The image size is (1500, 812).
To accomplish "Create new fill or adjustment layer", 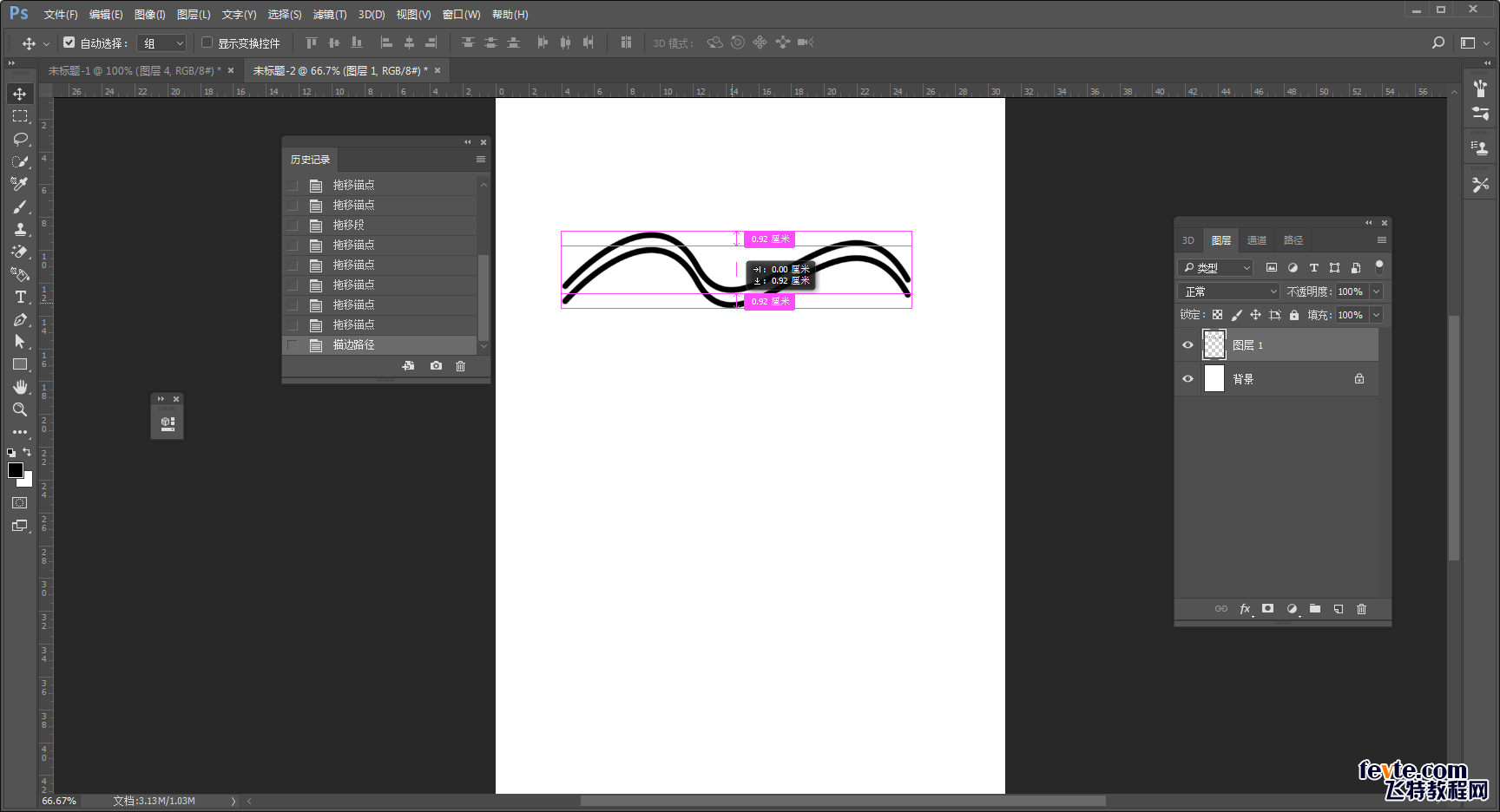I will tap(1292, 609).
